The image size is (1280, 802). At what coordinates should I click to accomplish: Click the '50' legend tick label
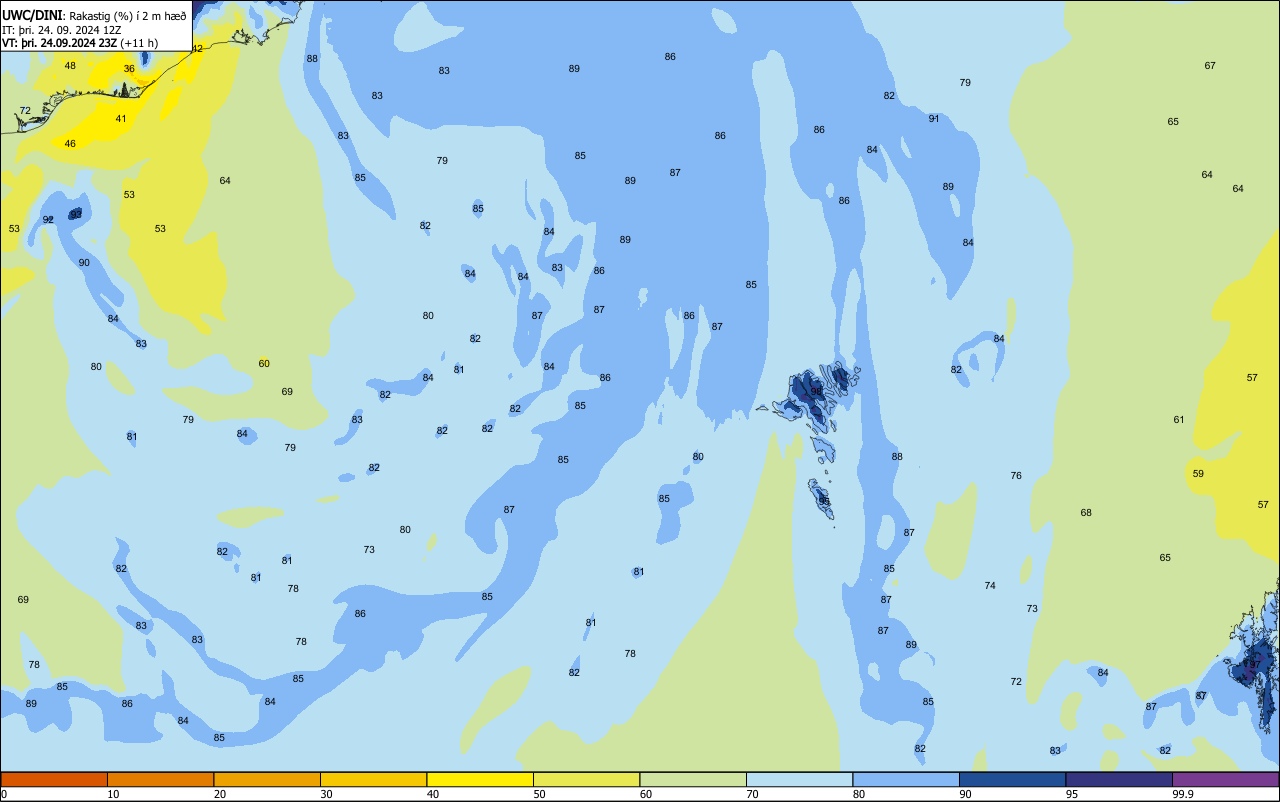[539, 794]
